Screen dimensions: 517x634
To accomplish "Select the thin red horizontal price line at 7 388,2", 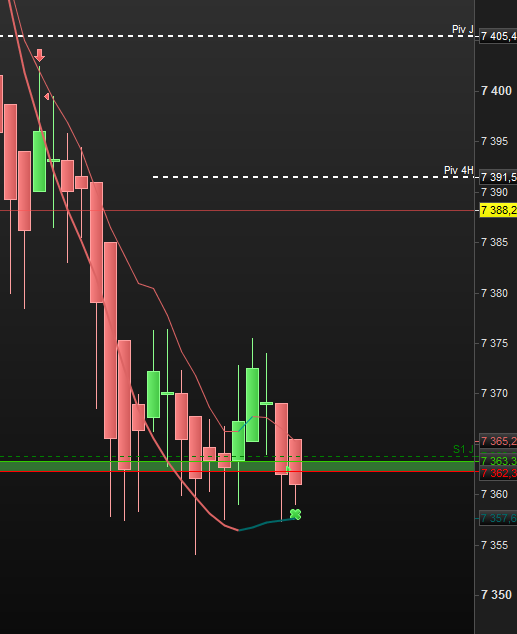I will (x=237, y=211).
